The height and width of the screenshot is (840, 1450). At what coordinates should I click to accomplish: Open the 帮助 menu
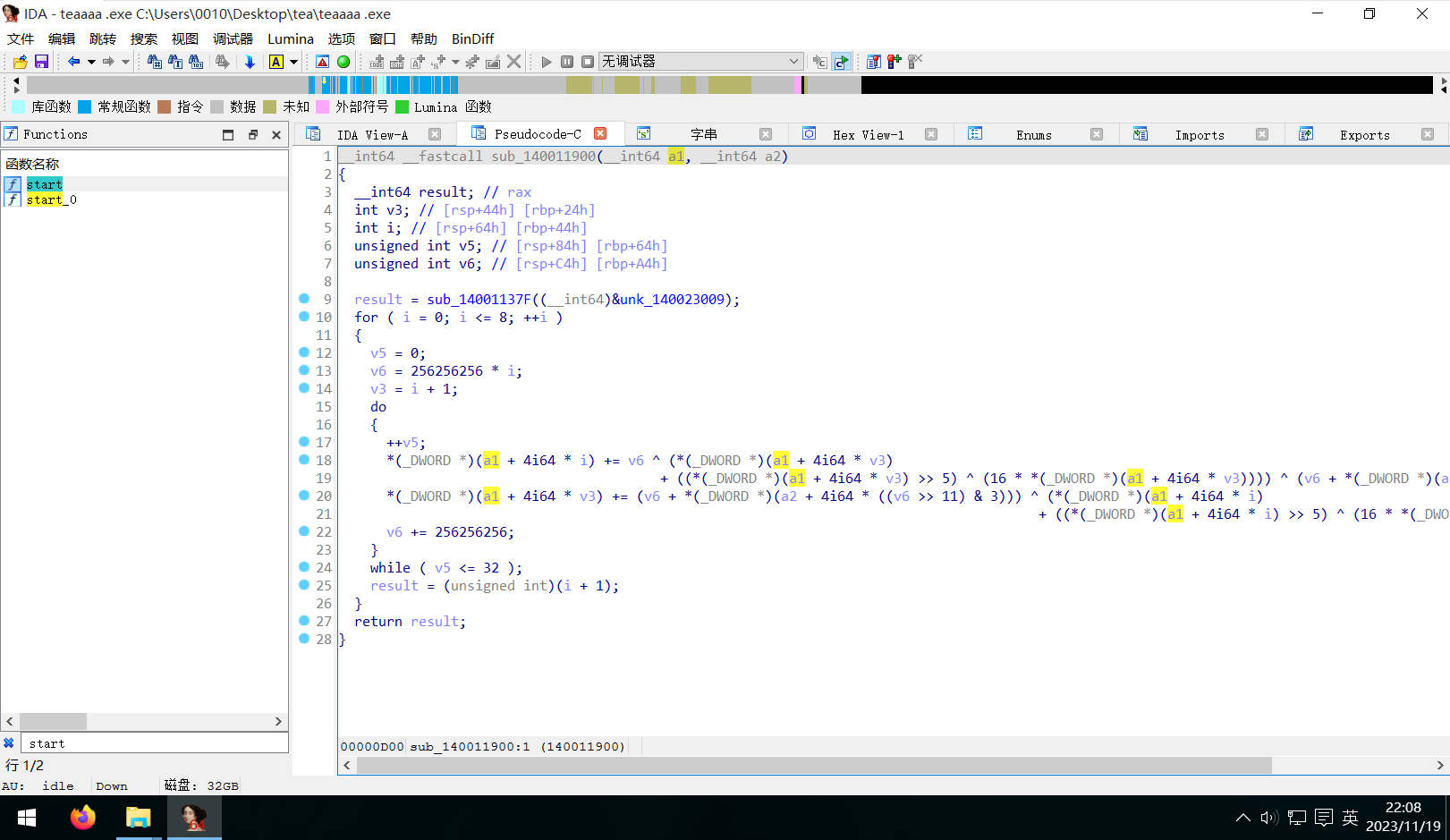pos(424,38)
